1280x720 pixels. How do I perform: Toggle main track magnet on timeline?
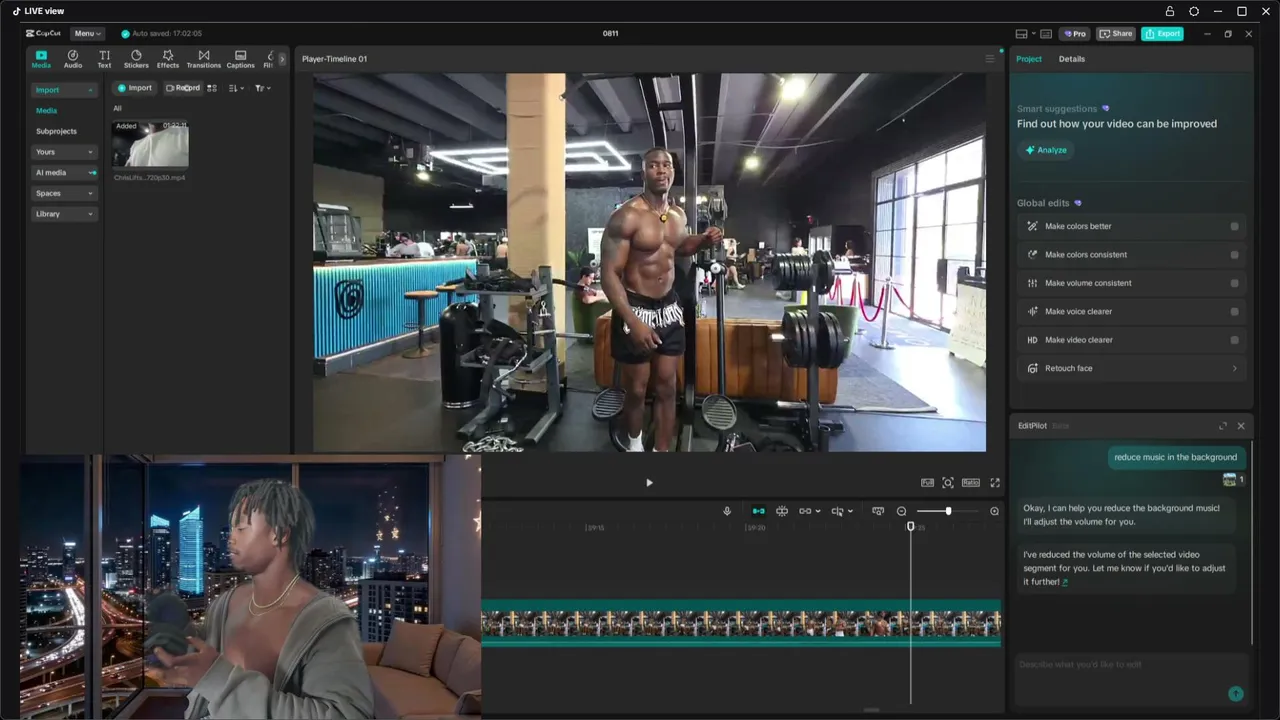[758, 511]
